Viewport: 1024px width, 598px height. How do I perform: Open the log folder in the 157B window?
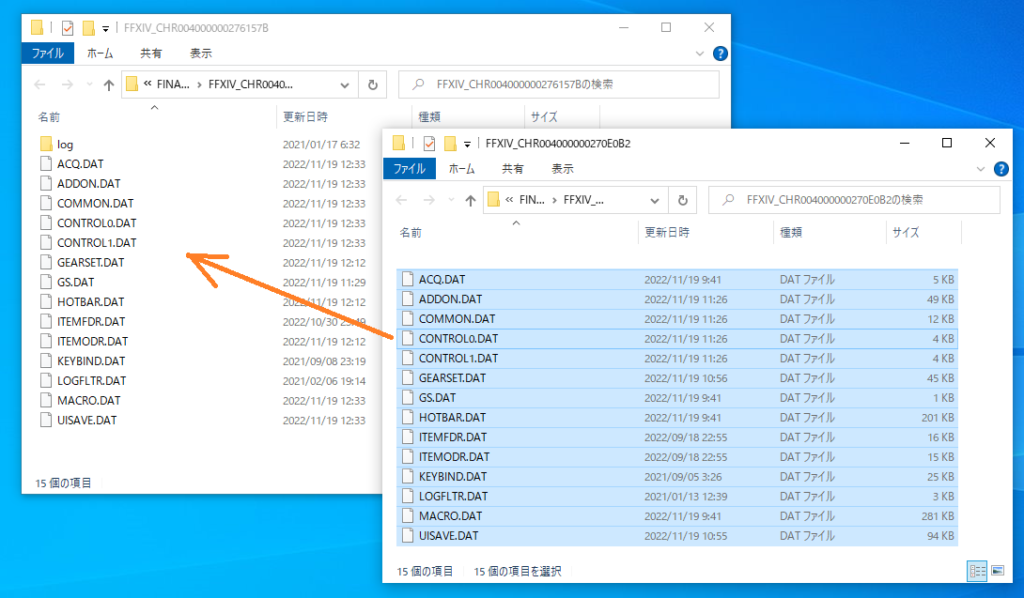click(65, 144)
